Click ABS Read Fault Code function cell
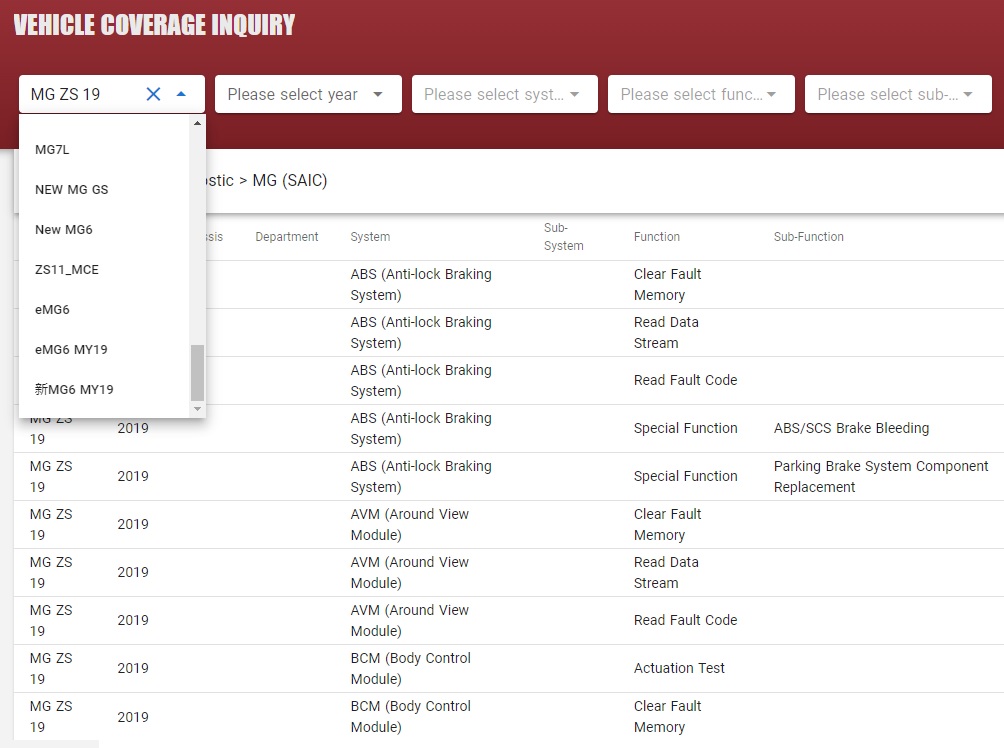The image size is (1004, 748). click(685, 380)
